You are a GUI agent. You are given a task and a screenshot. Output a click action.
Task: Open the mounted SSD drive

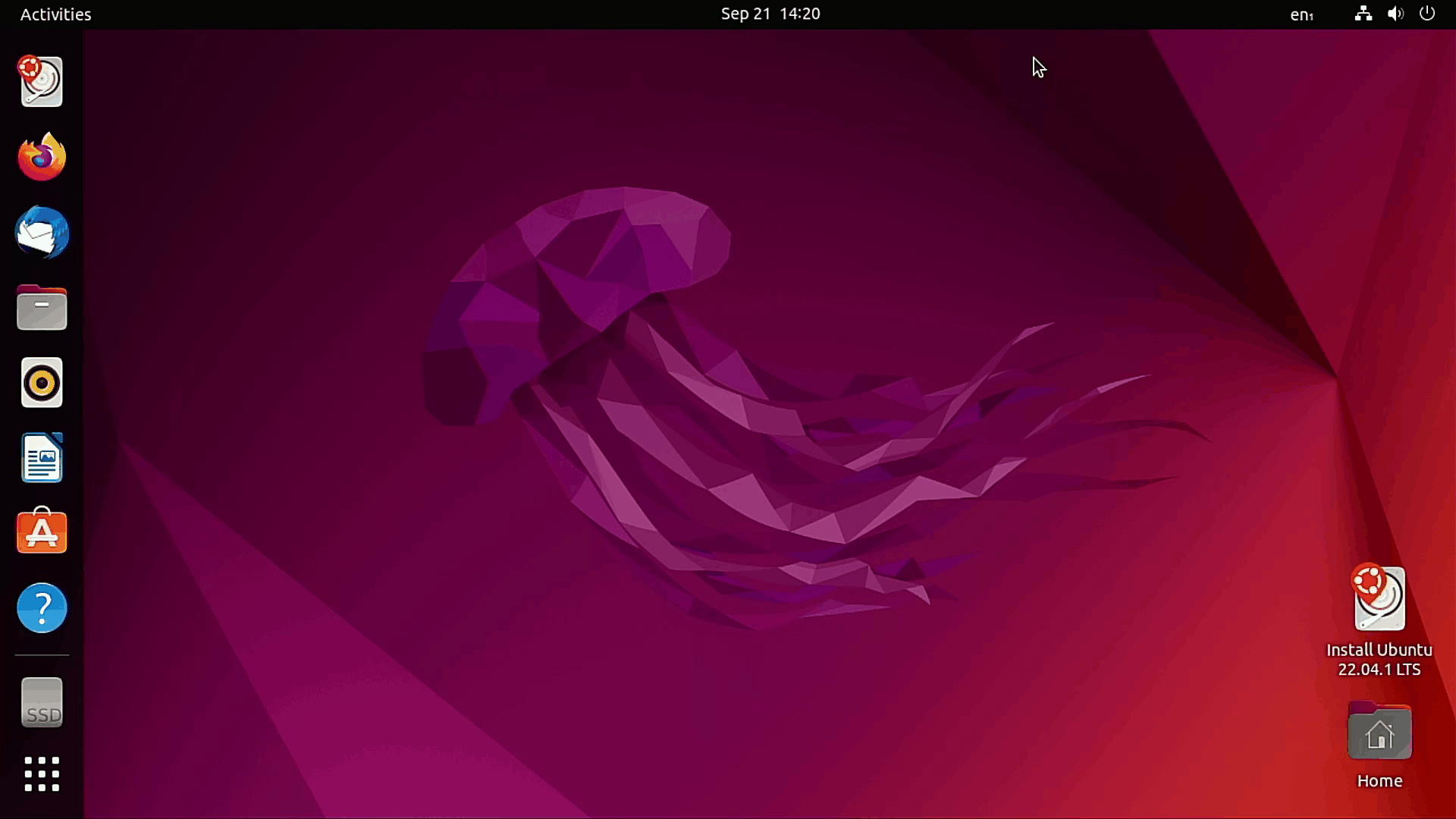(42, 702)
